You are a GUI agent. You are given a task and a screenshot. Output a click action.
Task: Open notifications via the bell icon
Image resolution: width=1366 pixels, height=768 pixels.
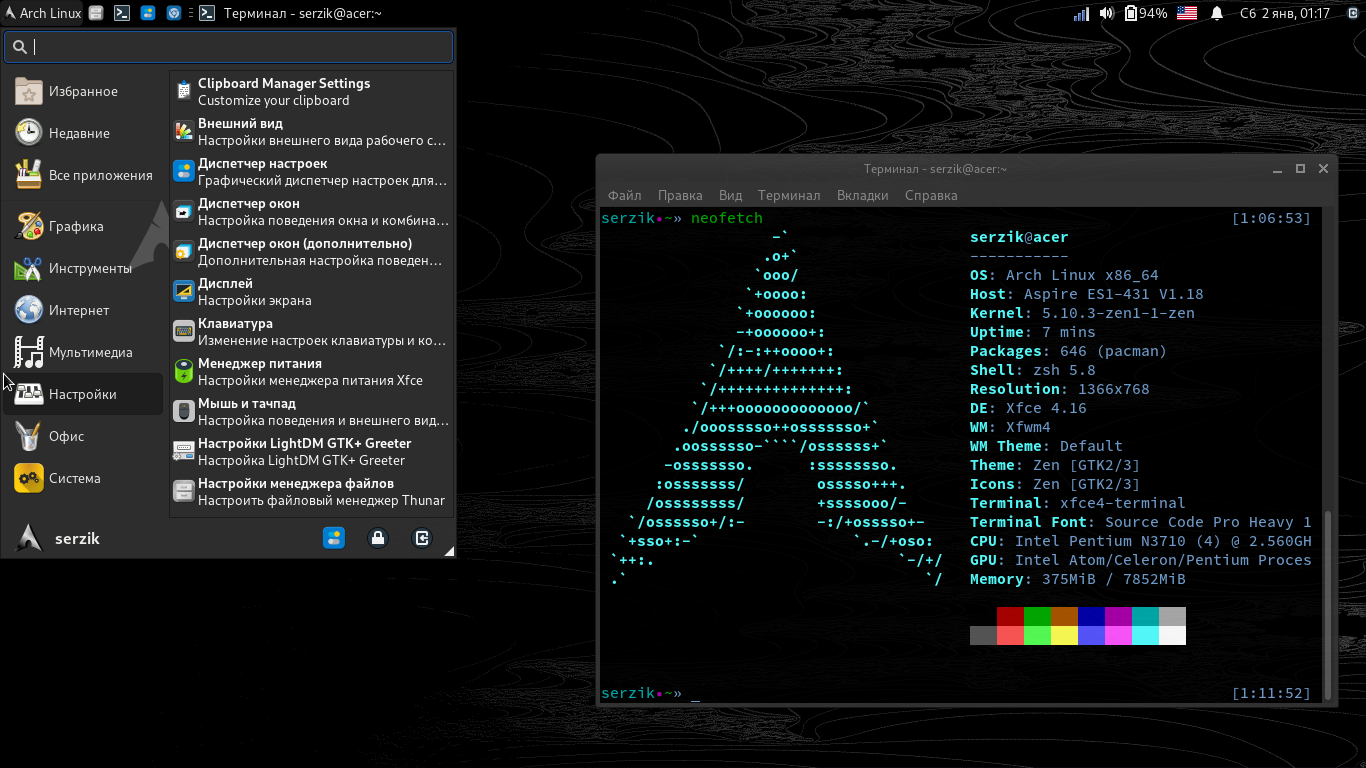click(1216, 13)
